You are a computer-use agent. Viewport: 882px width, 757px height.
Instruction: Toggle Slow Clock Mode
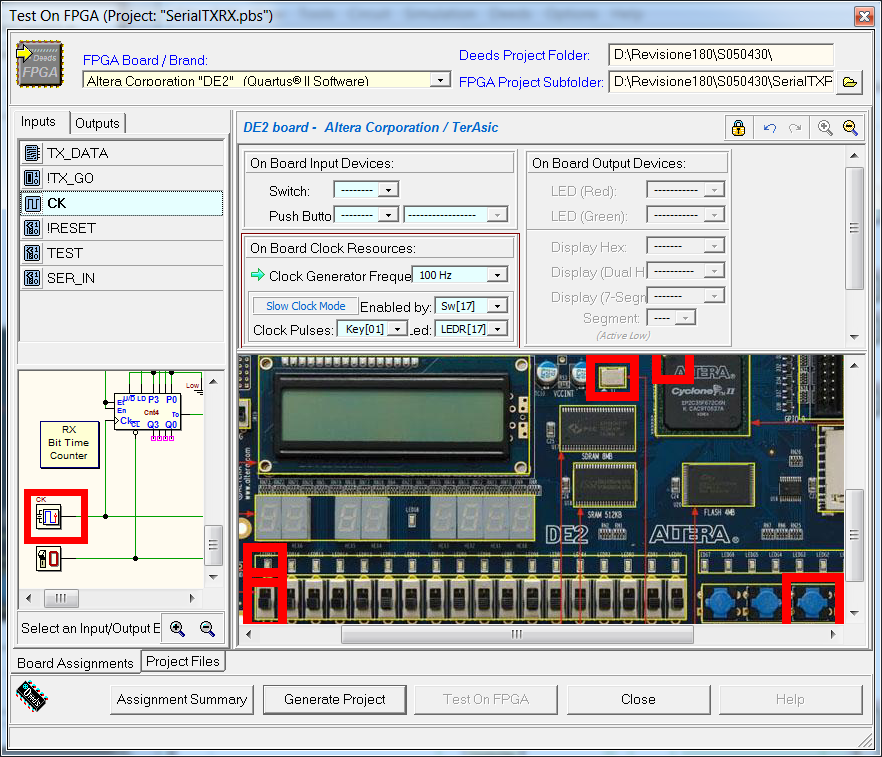[305, 306]
